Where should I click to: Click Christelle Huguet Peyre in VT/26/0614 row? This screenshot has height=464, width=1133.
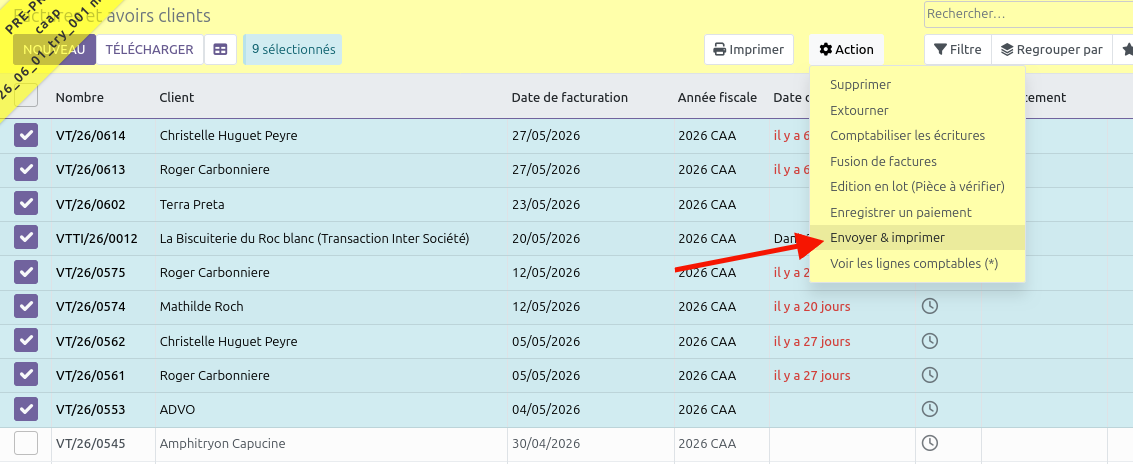coord(228,135)
